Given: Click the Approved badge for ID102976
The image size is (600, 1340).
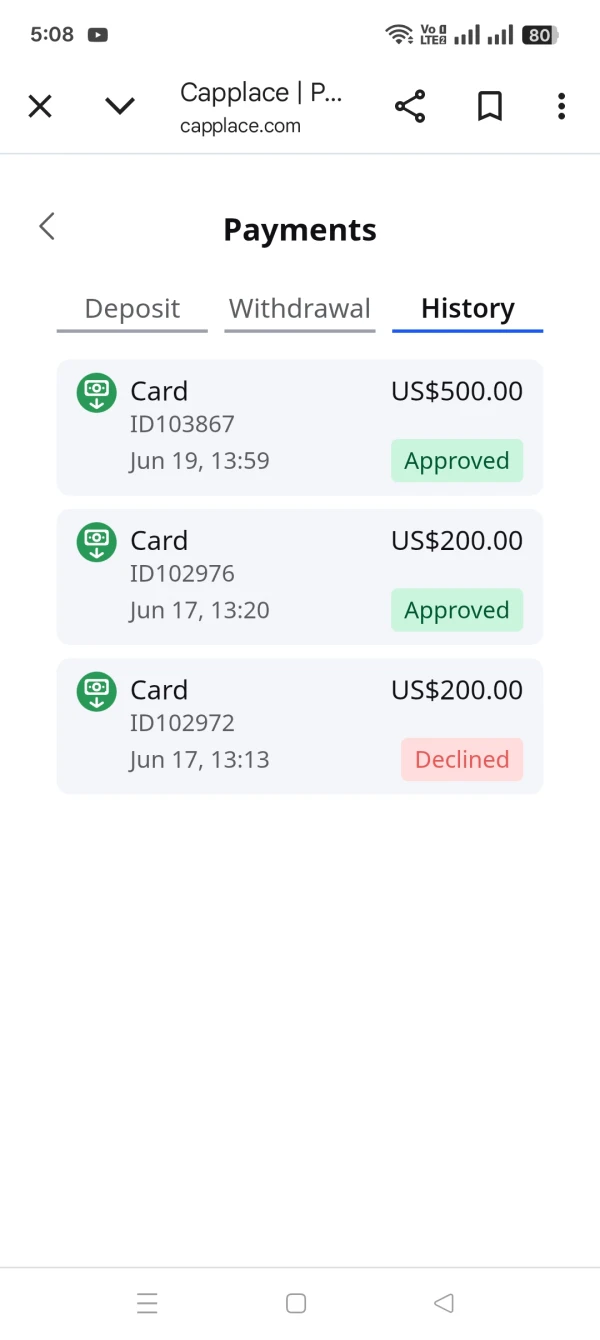Looking at the screenshot, I should pyautogui.click(x=457, y=611).
